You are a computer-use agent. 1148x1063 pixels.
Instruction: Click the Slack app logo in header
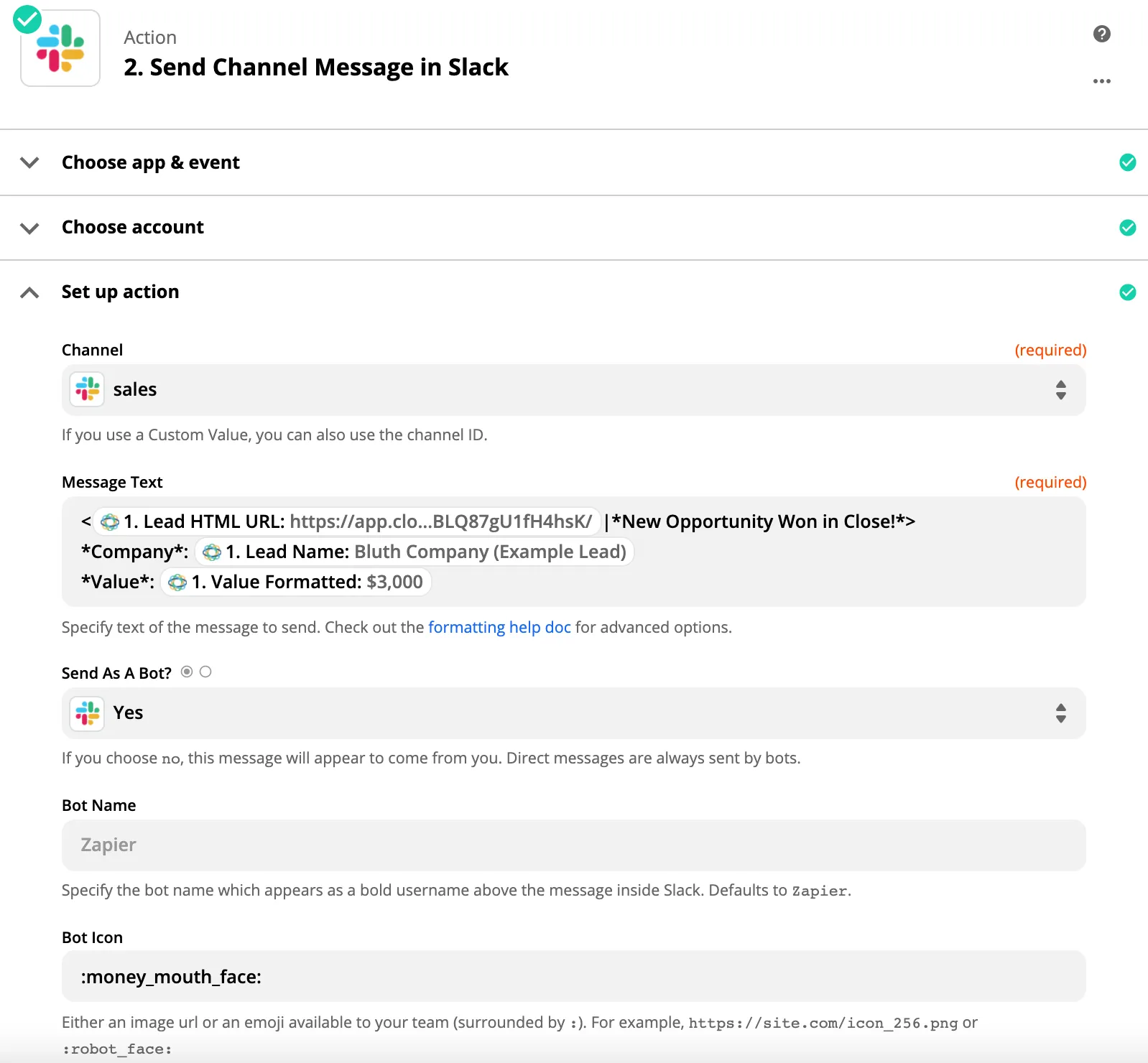60,49
